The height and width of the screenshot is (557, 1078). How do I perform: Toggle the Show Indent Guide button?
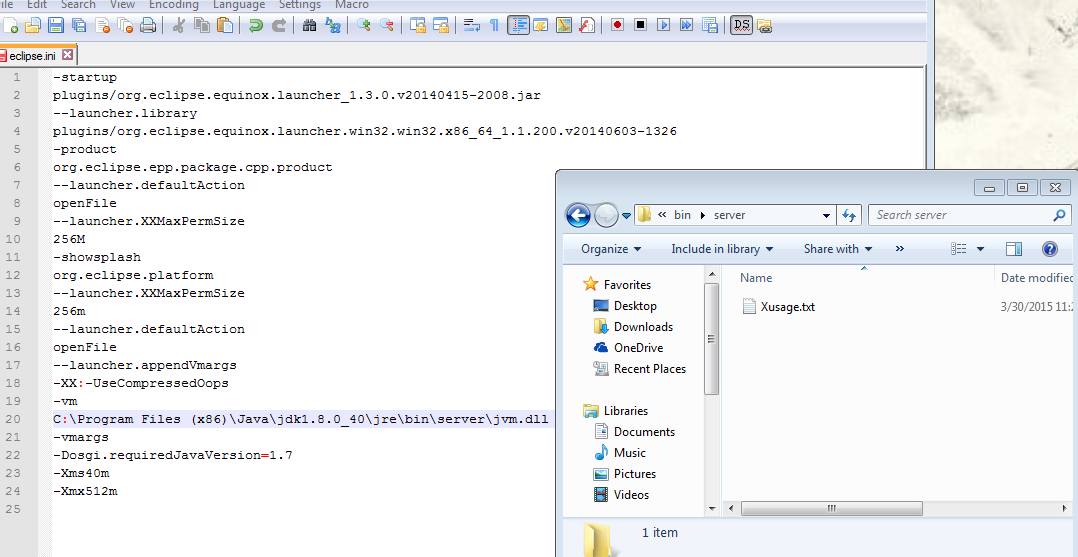pos(518,25)
